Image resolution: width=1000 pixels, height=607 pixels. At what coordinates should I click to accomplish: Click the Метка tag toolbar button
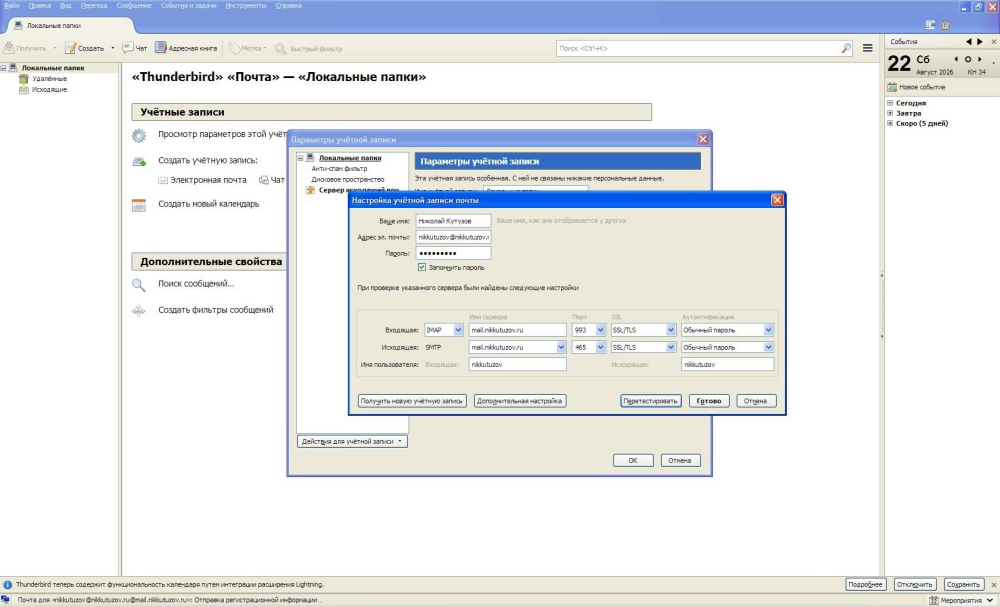247,48
